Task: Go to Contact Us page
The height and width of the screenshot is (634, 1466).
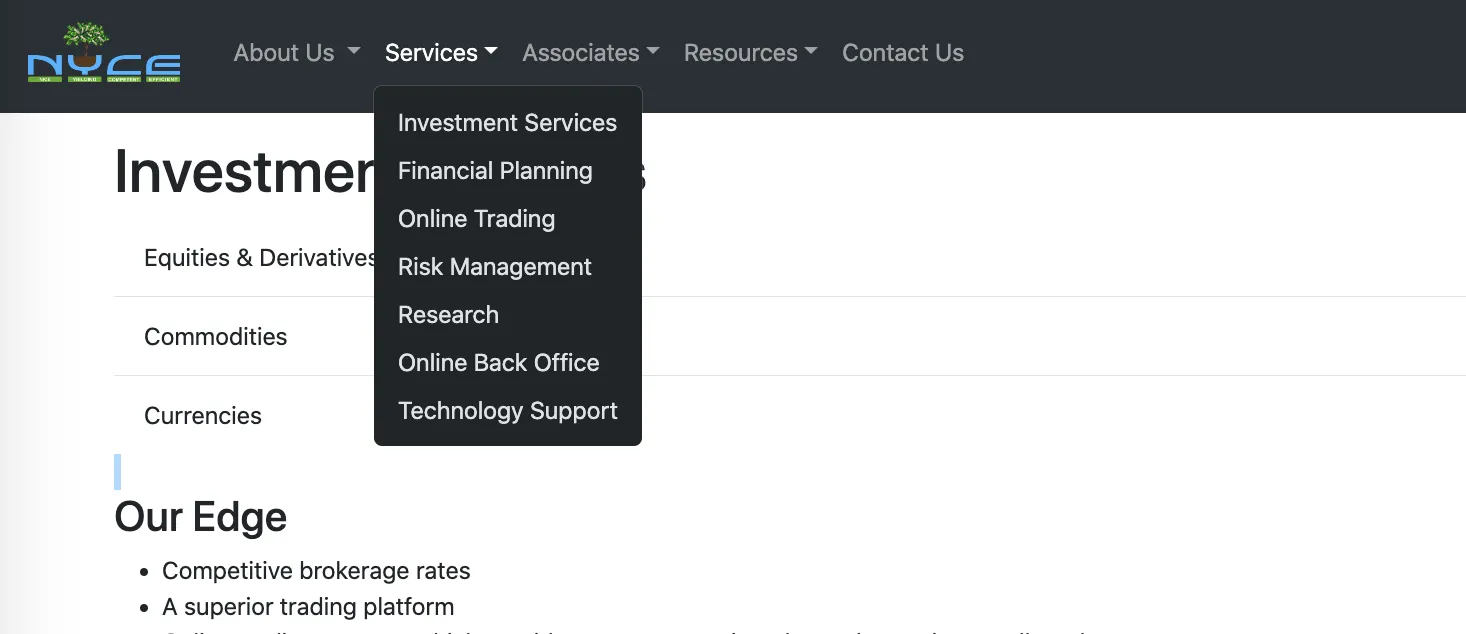Action: [903, 53]
